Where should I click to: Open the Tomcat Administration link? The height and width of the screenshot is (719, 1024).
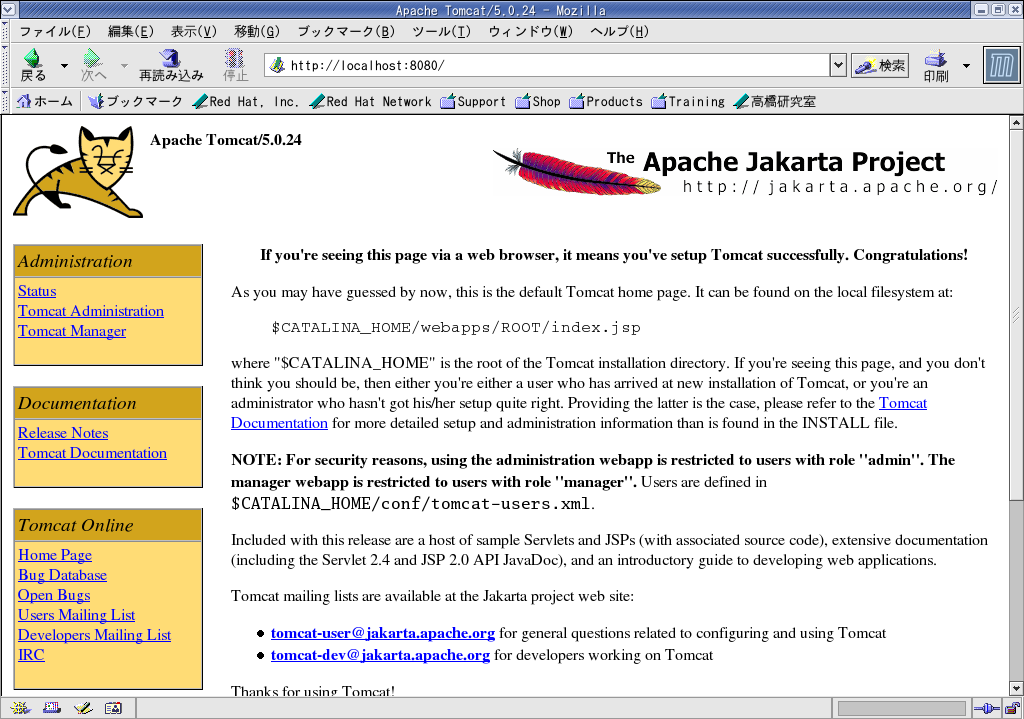click(x=91, y=312)
